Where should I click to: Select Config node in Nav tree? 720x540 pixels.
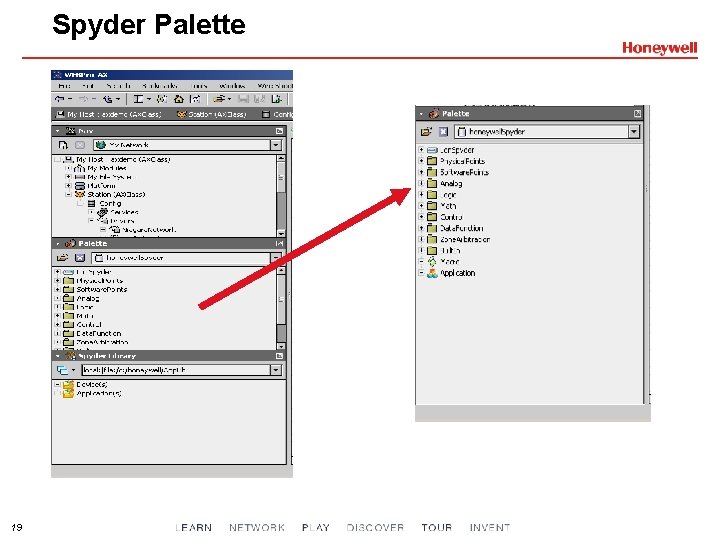110,203
